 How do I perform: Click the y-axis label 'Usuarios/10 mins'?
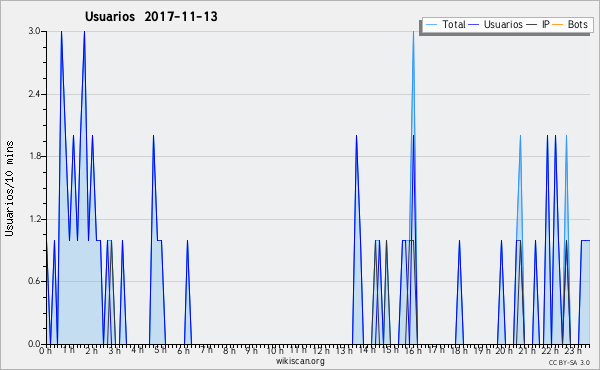9,188
